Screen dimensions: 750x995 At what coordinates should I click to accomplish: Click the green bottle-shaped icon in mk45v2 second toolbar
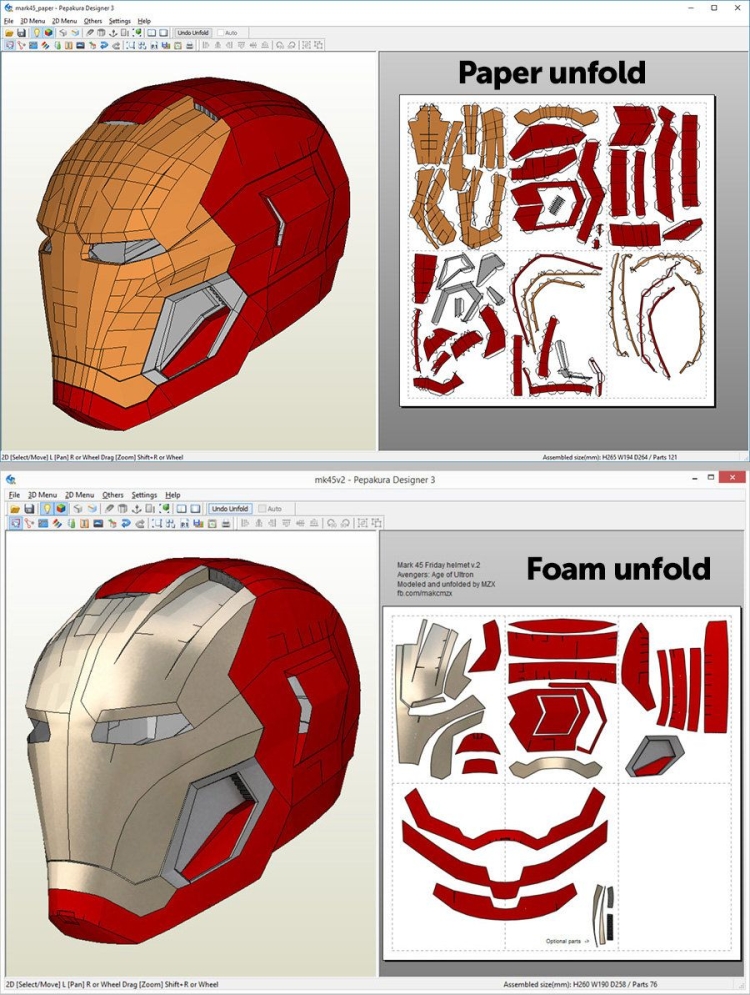tap(70, 524)
